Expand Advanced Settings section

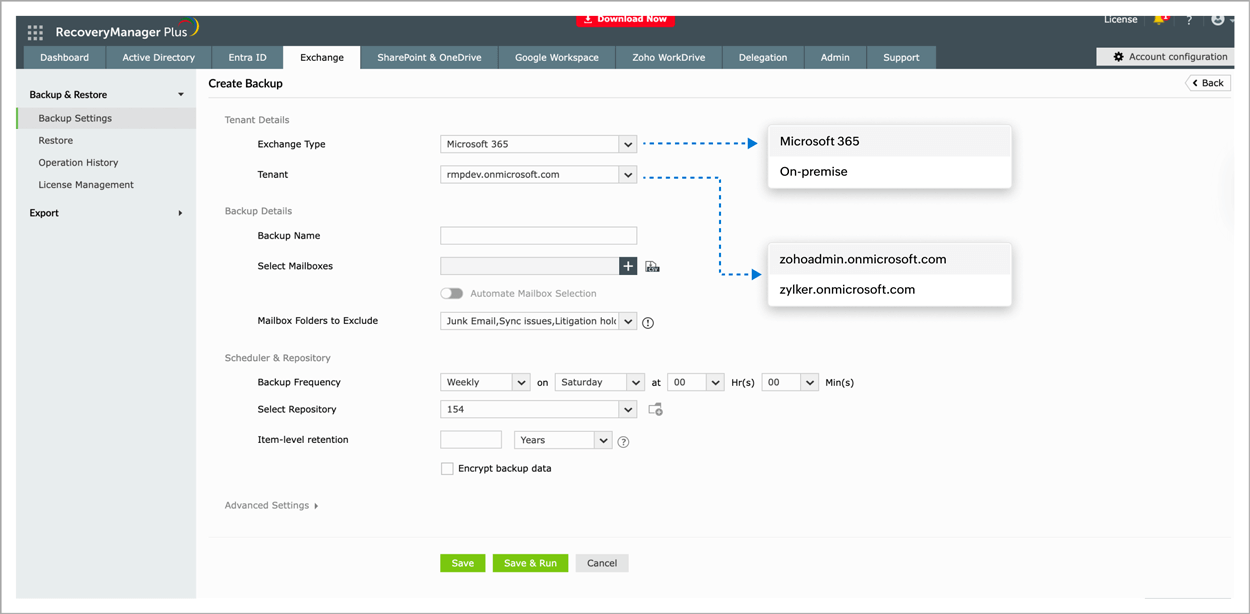[271, 506]
